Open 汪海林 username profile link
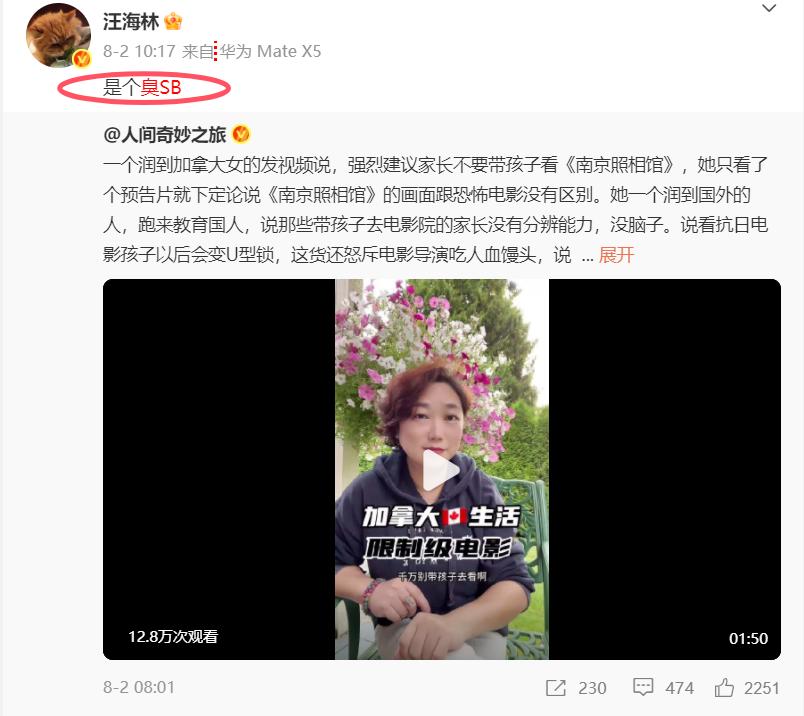804x716 pixels. pyautogui.click(x=131, y=22)
